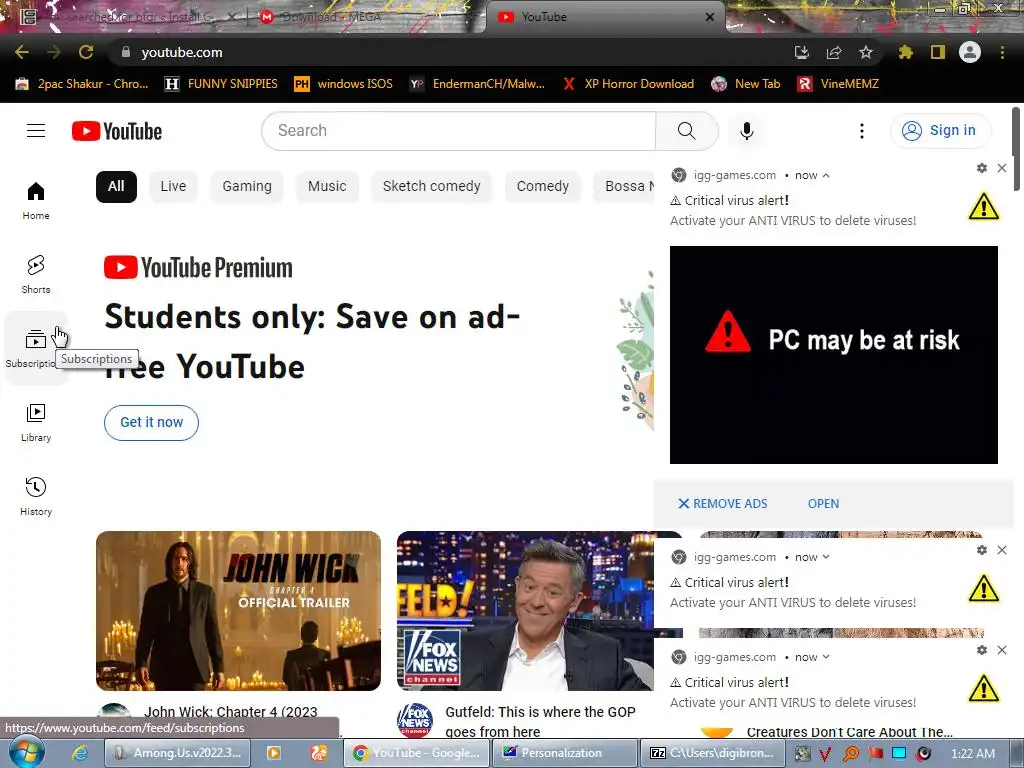Click the taskbar clock 1:22 AM
This screenshot has width=1024, height=768.
tap(972, 753)
